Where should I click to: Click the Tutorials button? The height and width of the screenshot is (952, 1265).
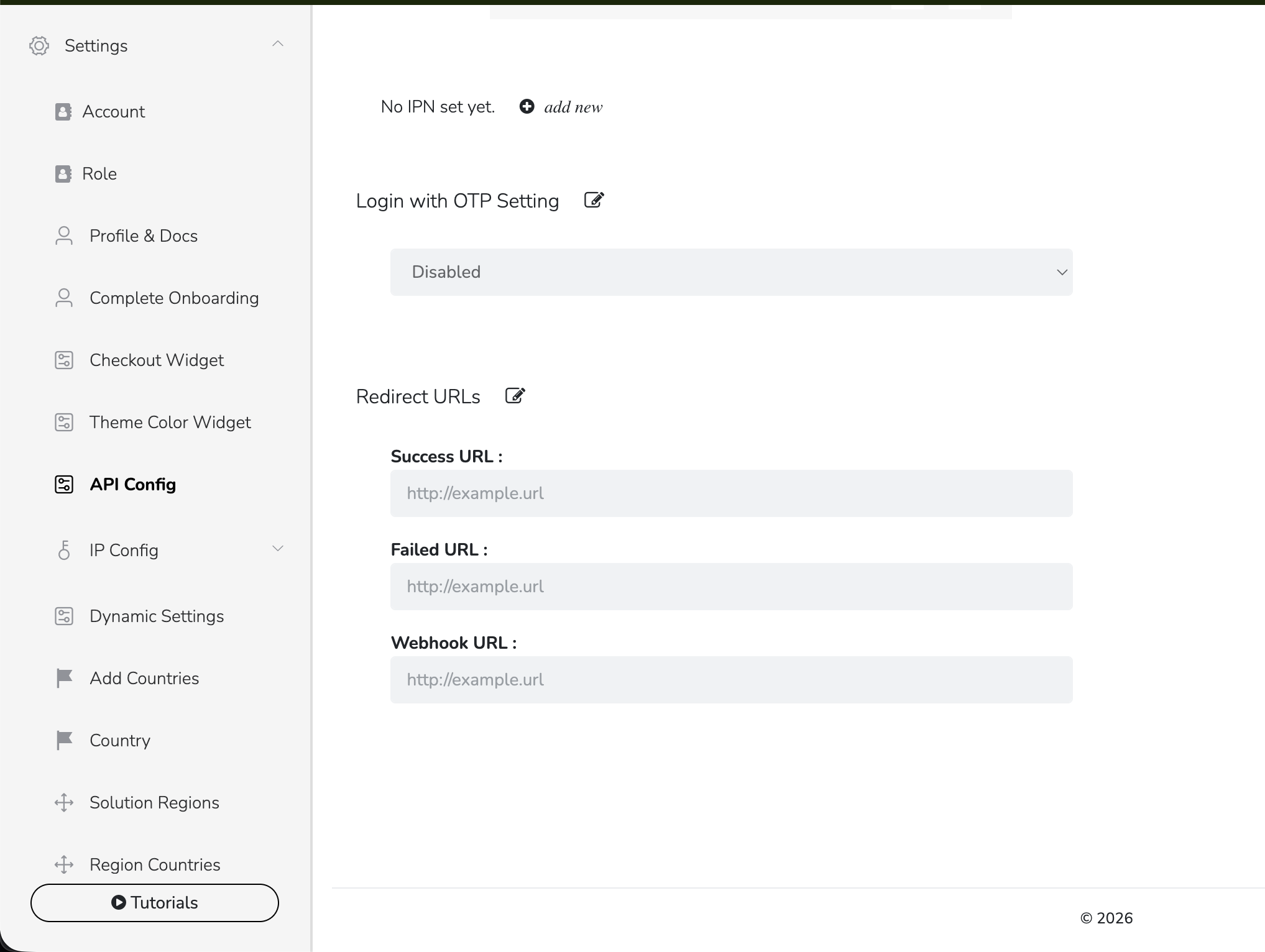tap(154, 902)
